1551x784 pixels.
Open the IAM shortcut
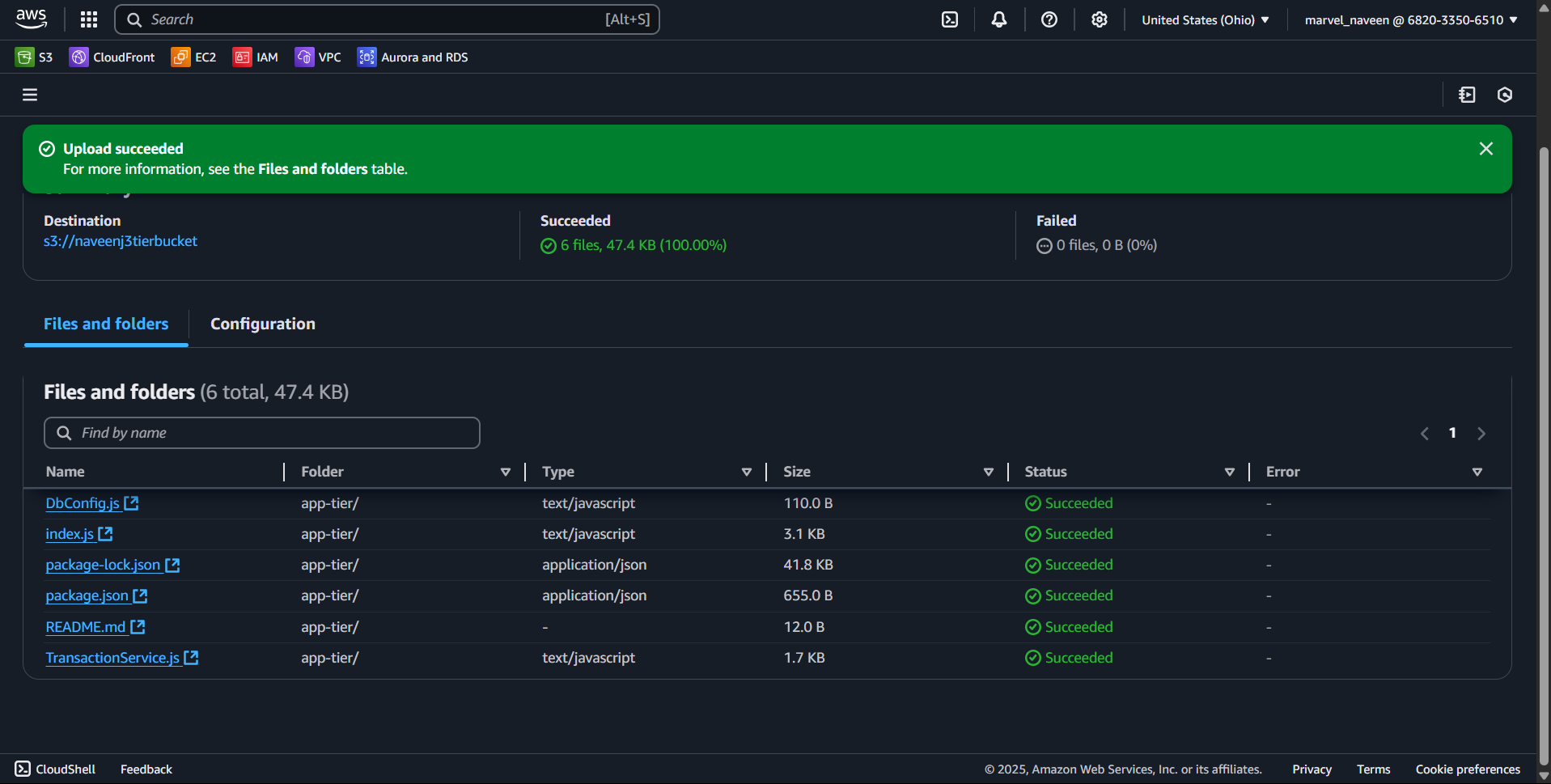pyautogui.click(x=256, y=57)
